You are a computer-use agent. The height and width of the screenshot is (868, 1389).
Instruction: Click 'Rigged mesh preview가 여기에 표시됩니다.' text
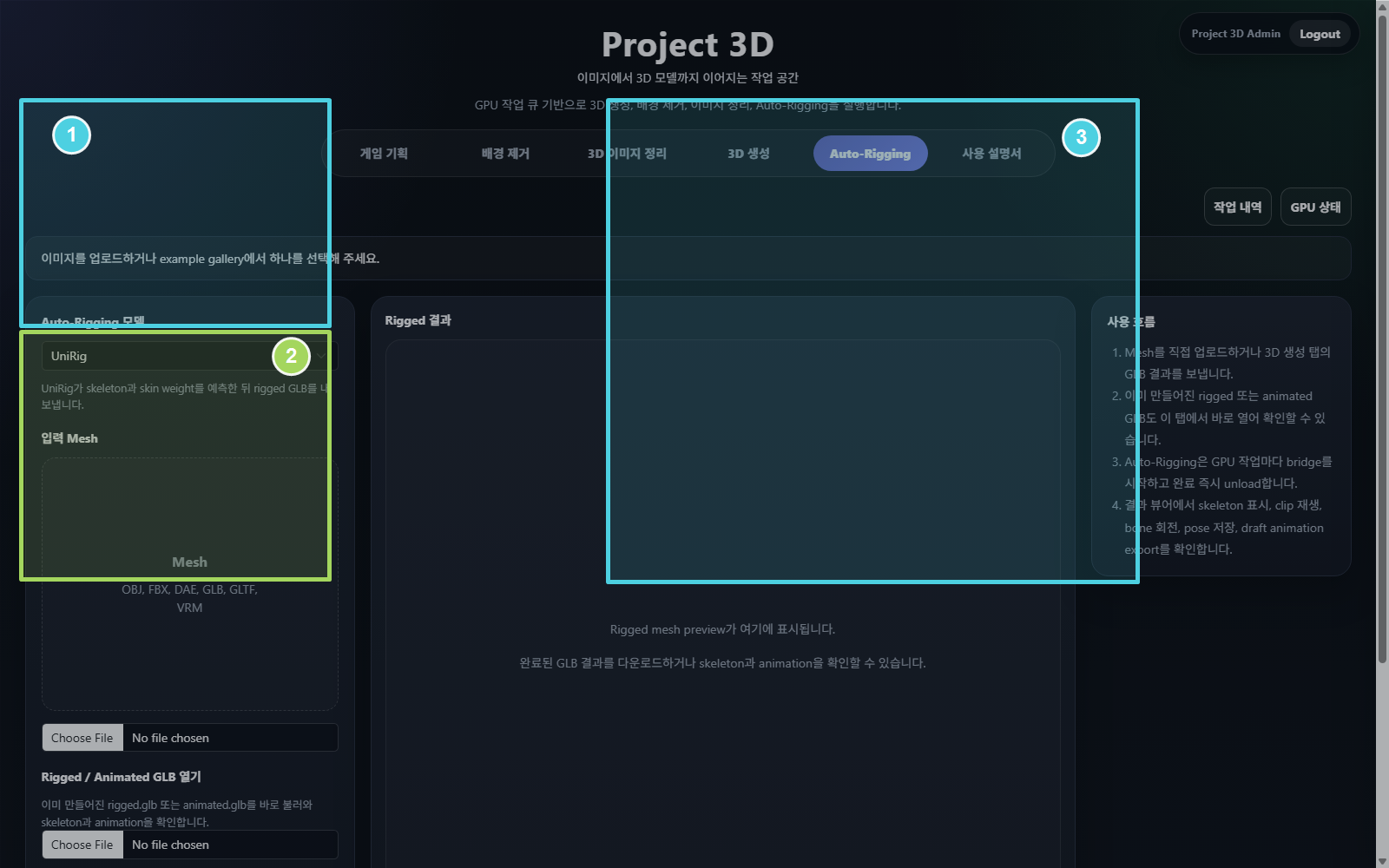pos(722,629)
